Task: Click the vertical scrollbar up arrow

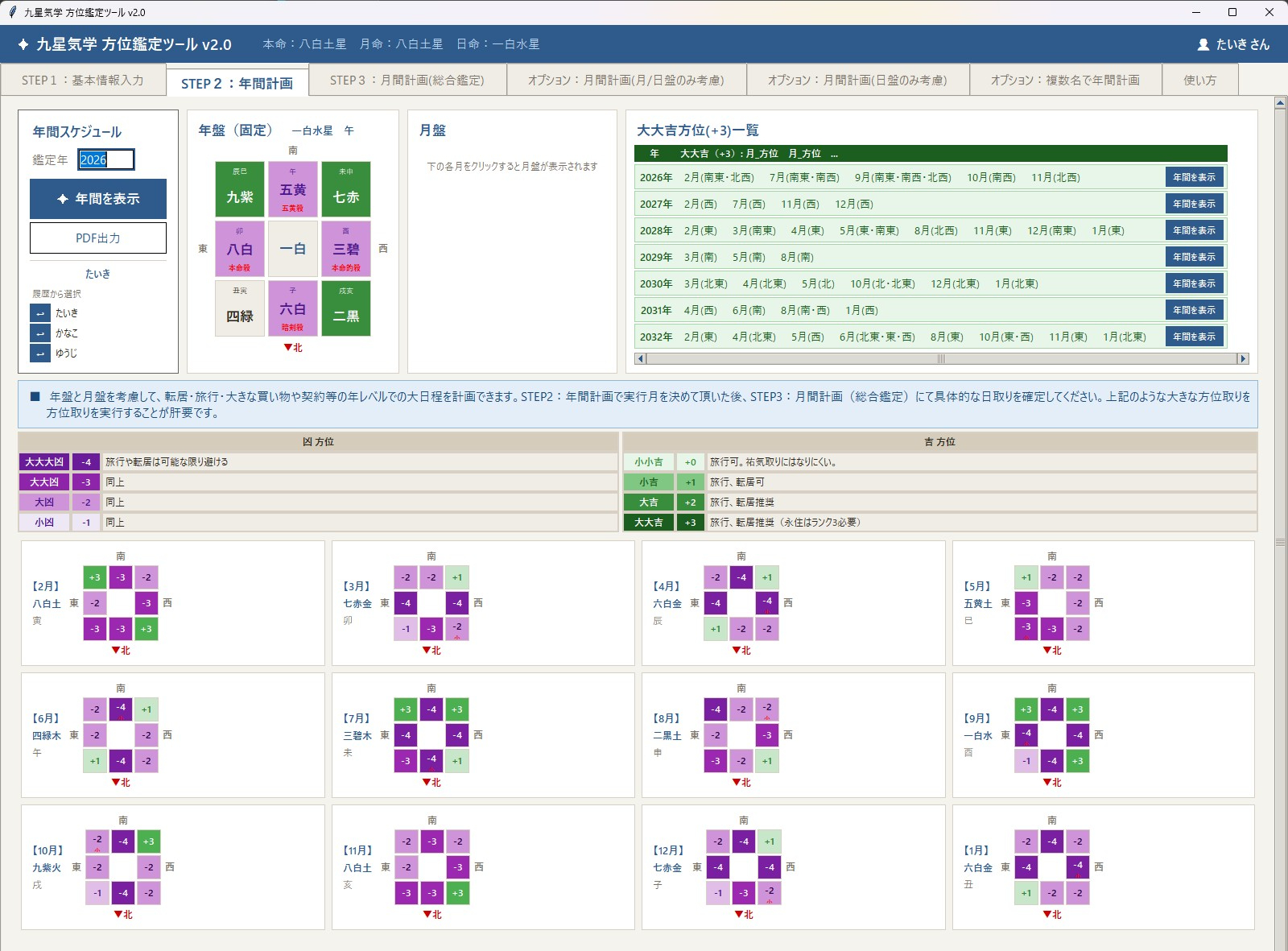Action: [1281, 103]
